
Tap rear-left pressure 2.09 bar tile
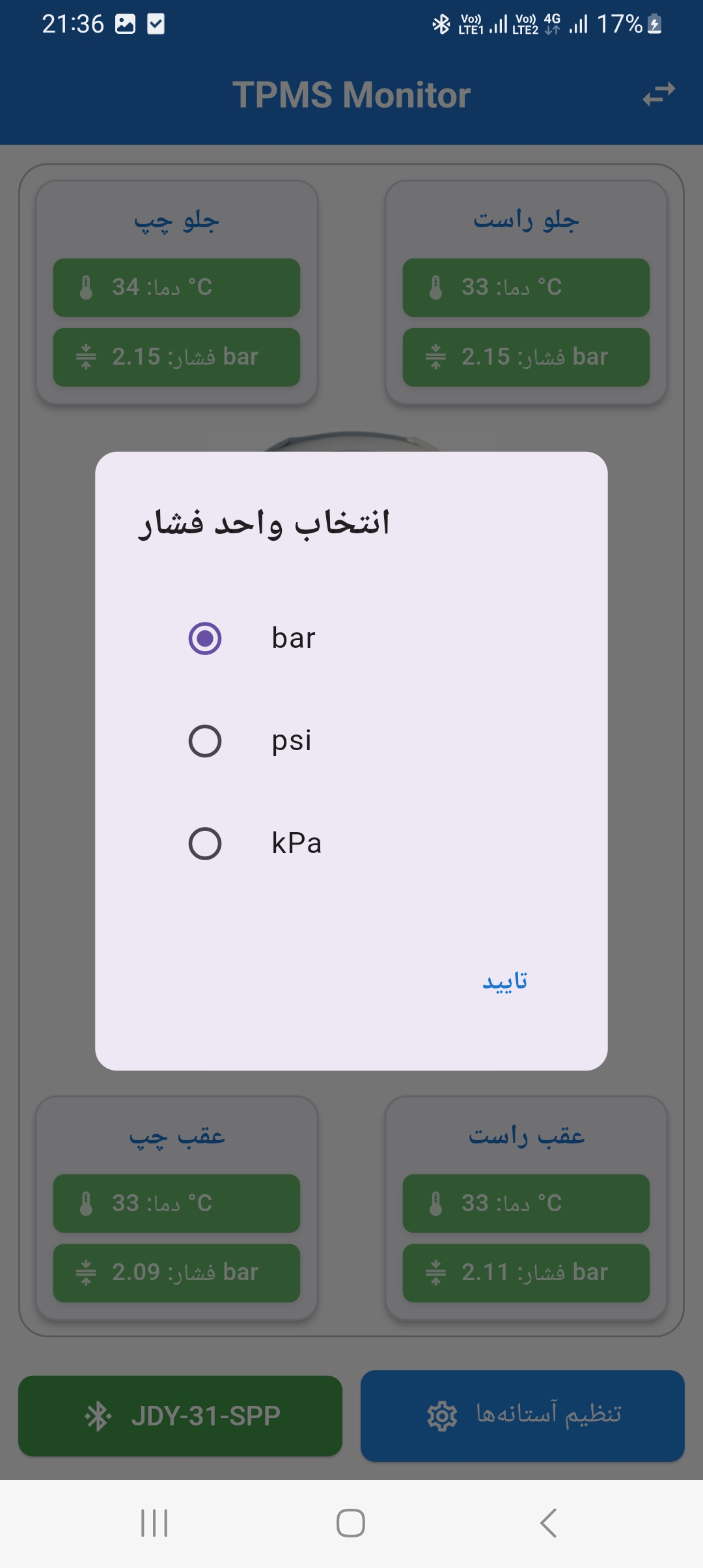coord(176,1273)
